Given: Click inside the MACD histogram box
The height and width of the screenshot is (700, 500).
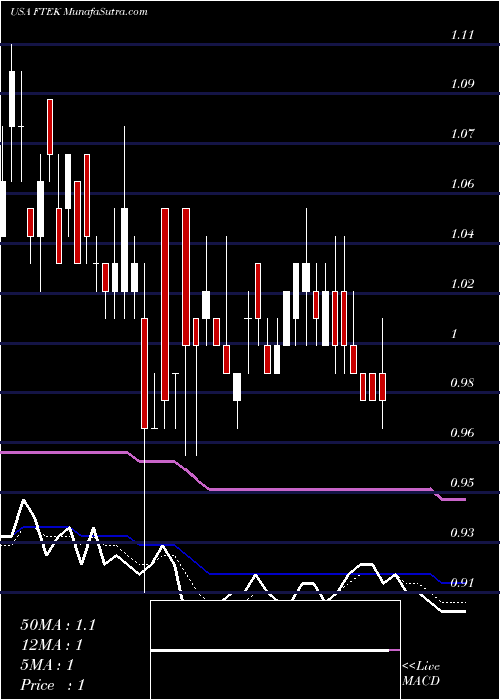Looking at the screenshot, I should click(275, 650).
